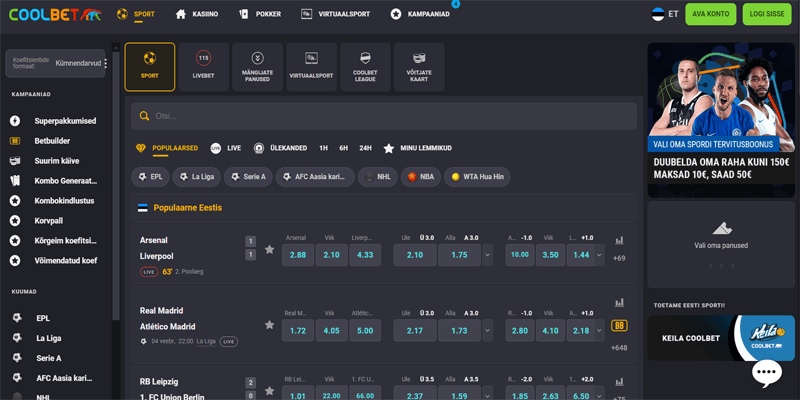The image size is (800, 400).
Task: Favorite the Real Madrid vs Atlético star
Action: pyautogui.click(x=269, y=324)
